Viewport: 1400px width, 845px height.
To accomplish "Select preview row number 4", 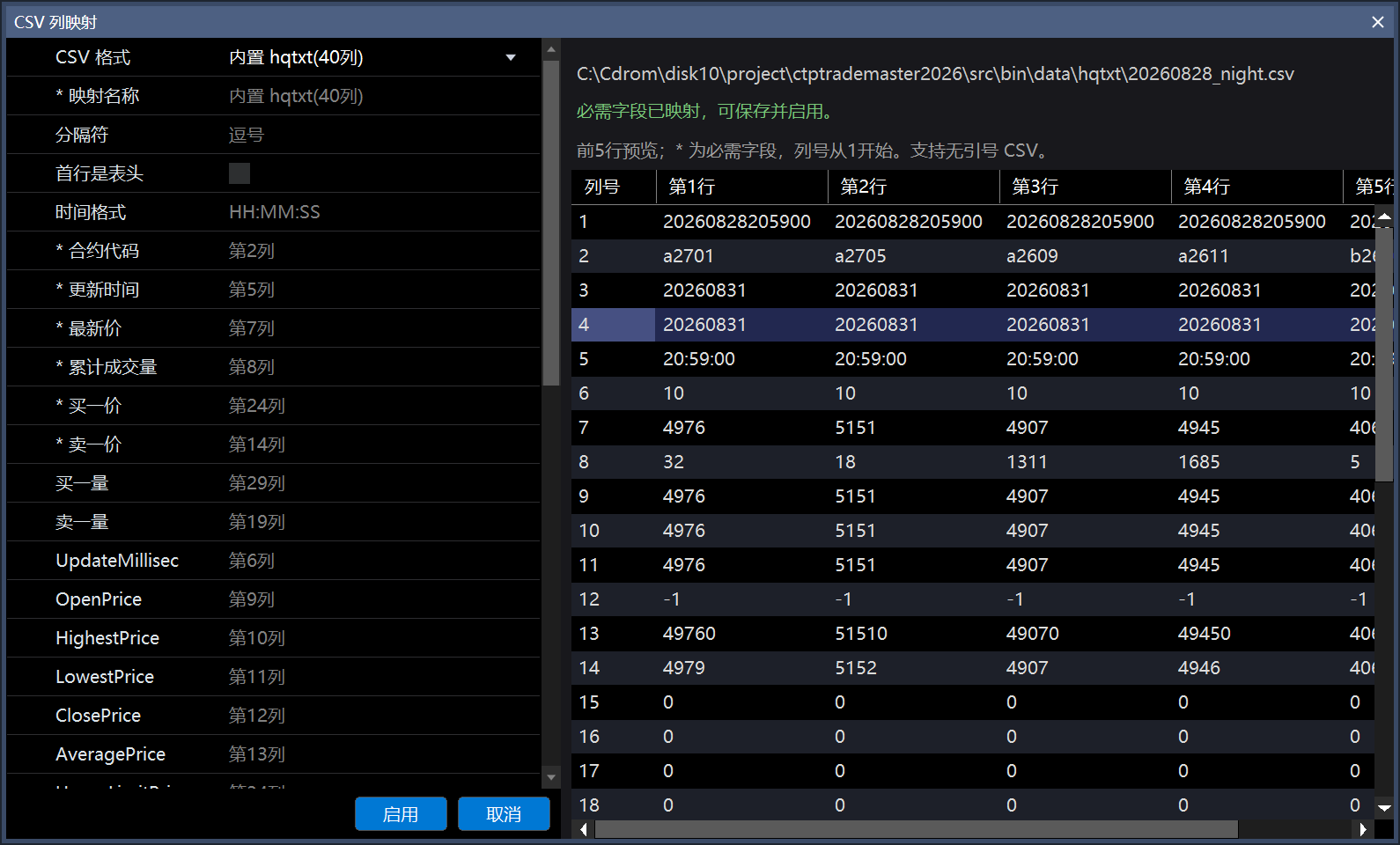I will 614,325.
